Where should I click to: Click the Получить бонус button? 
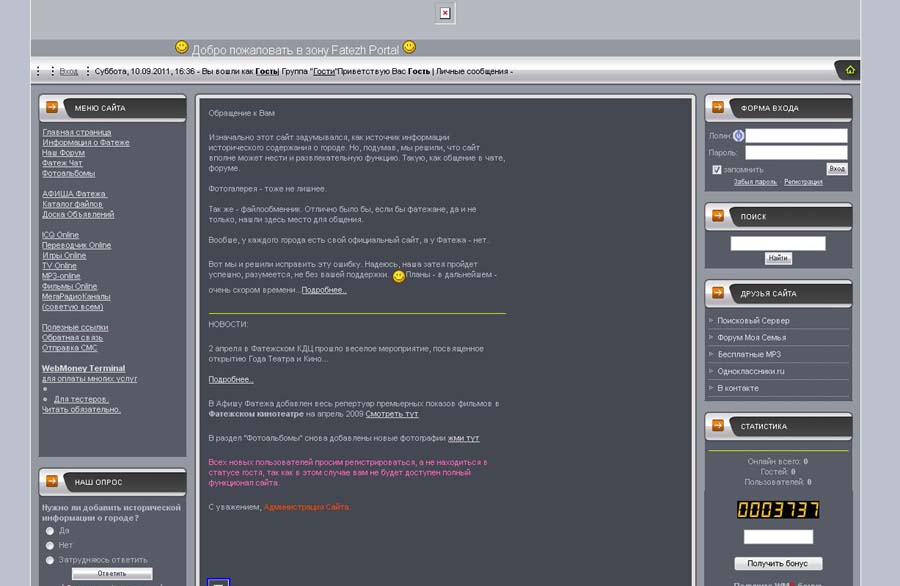click(x=778, y=564)
